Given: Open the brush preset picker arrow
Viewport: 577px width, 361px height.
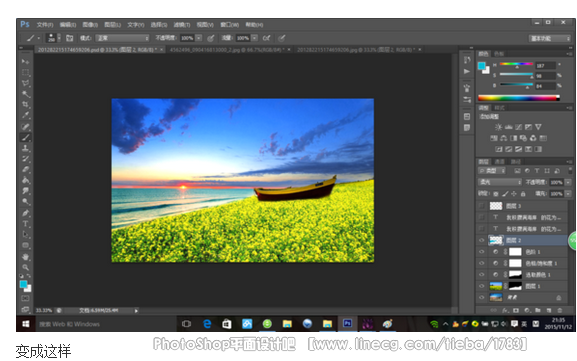Looking at the screenshot, I should coord(59,38).
